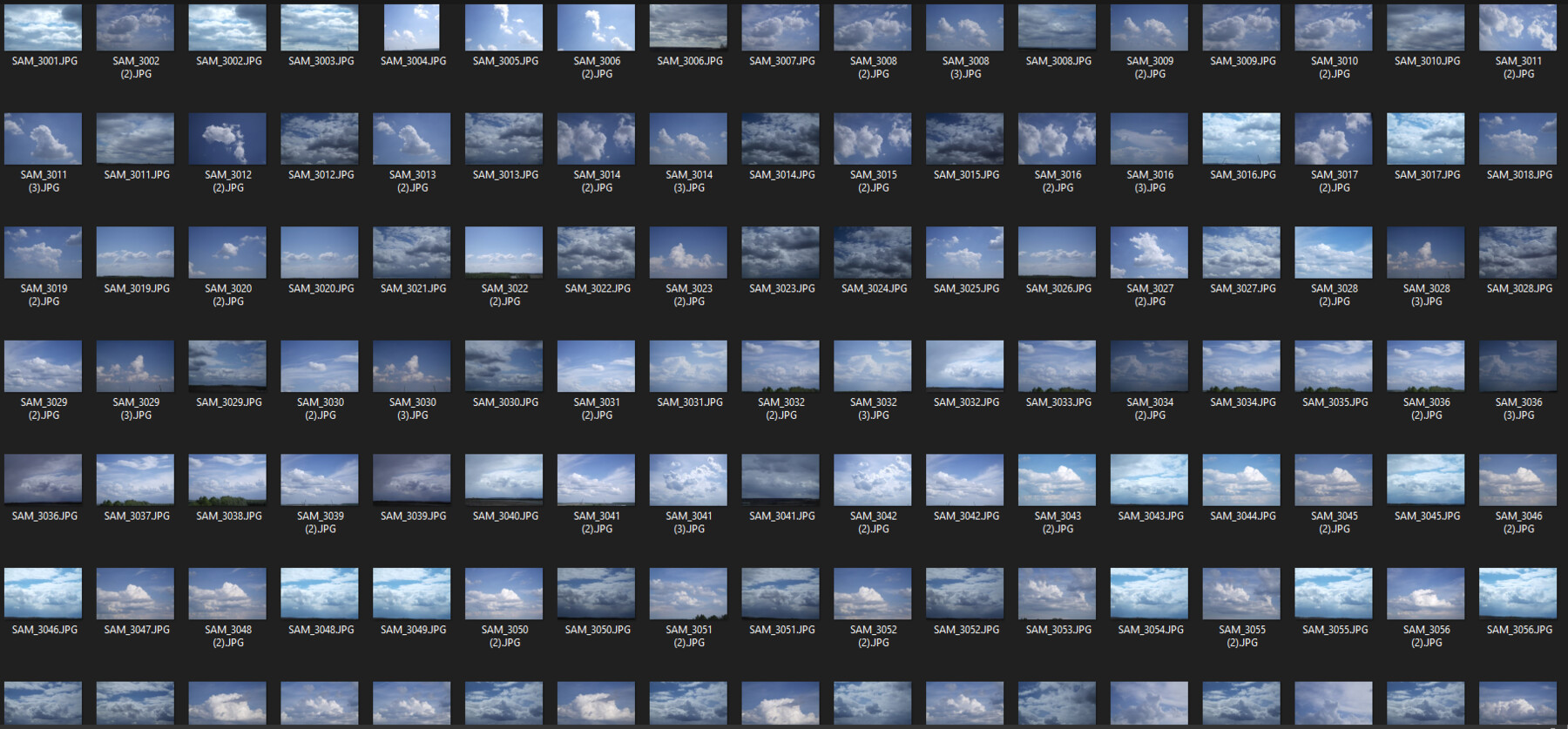Select the SAM_3026.JPG thumbnail

coord(1058,253)
